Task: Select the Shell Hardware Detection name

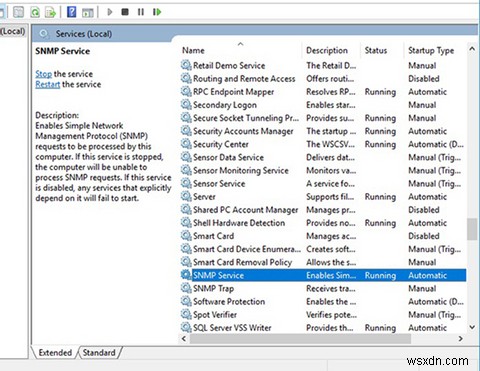Action: click(239, 223)
